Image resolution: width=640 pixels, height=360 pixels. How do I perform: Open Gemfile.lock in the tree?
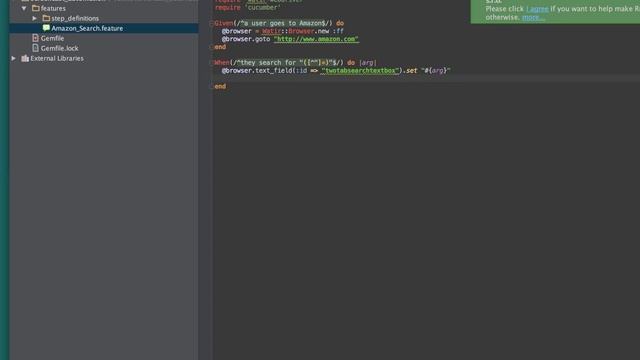tap(60, 48)
